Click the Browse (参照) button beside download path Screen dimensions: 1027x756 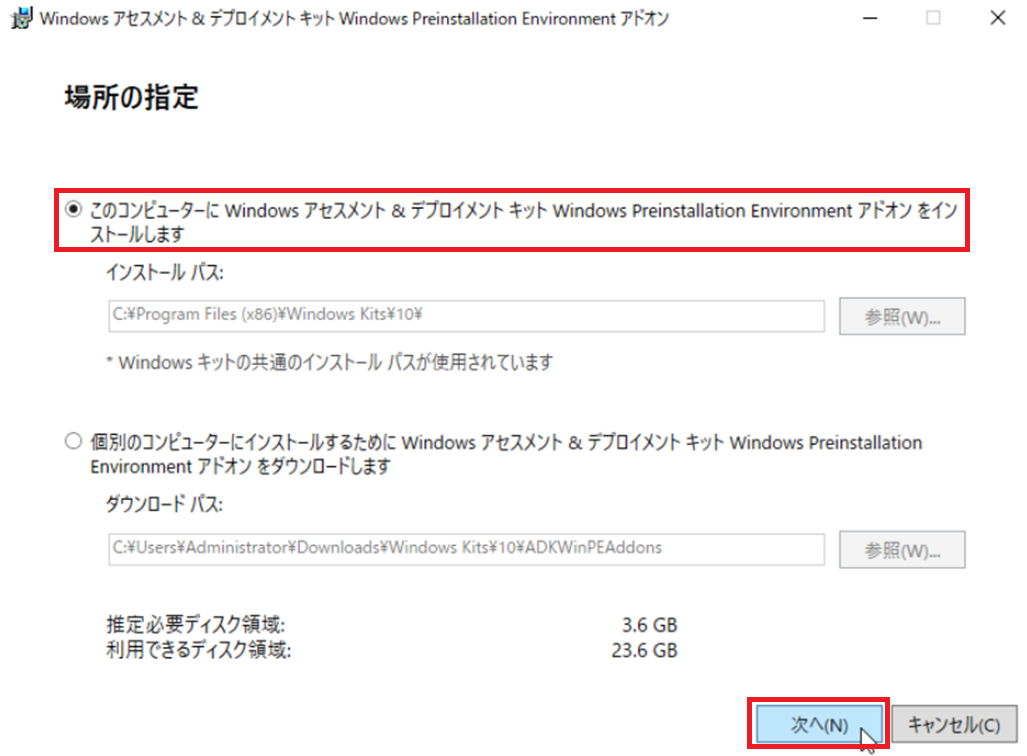[902, 550]
